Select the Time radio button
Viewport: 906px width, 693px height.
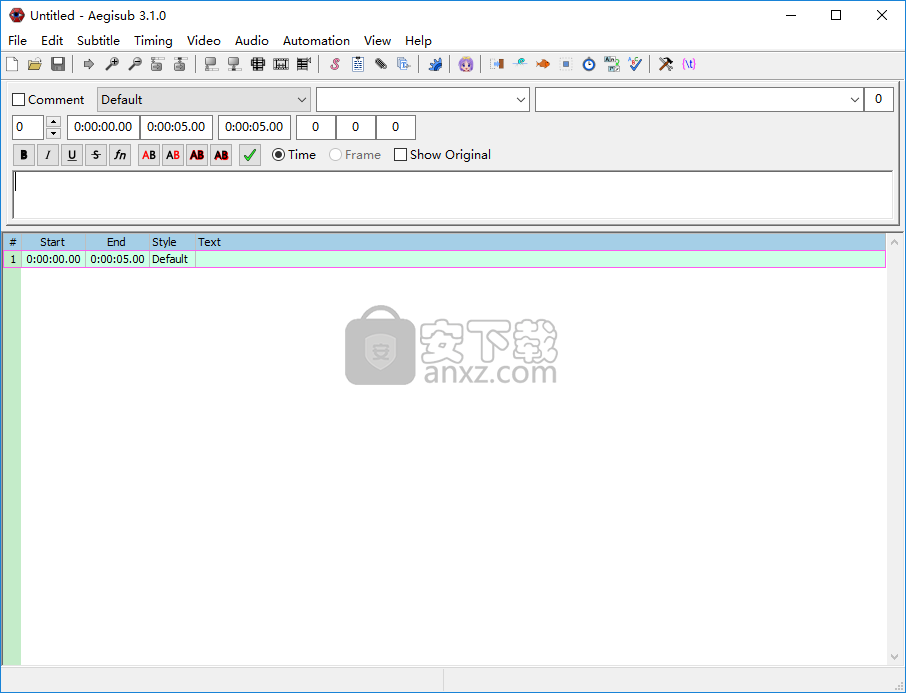click(279, 155)
